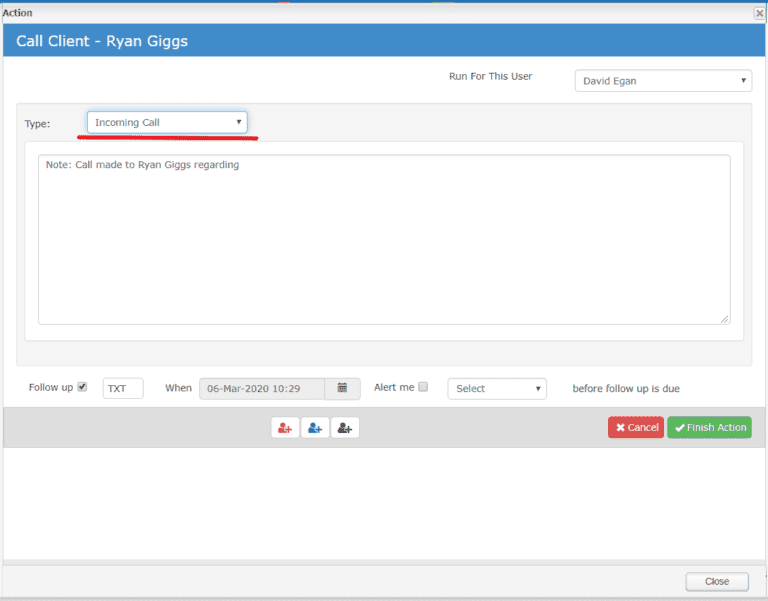768x601 pixels.
Task: Click the Call Client - Ryan Giggs header
Action: click(x=102, y=42)
